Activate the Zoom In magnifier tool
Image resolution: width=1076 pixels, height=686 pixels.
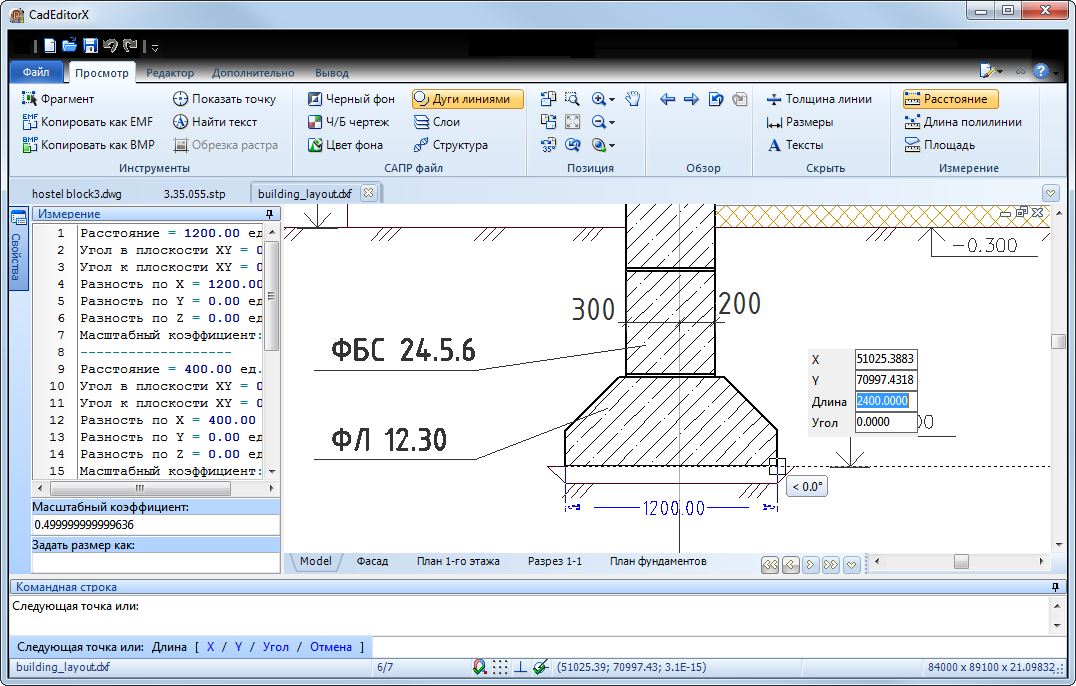click(597, 98)
